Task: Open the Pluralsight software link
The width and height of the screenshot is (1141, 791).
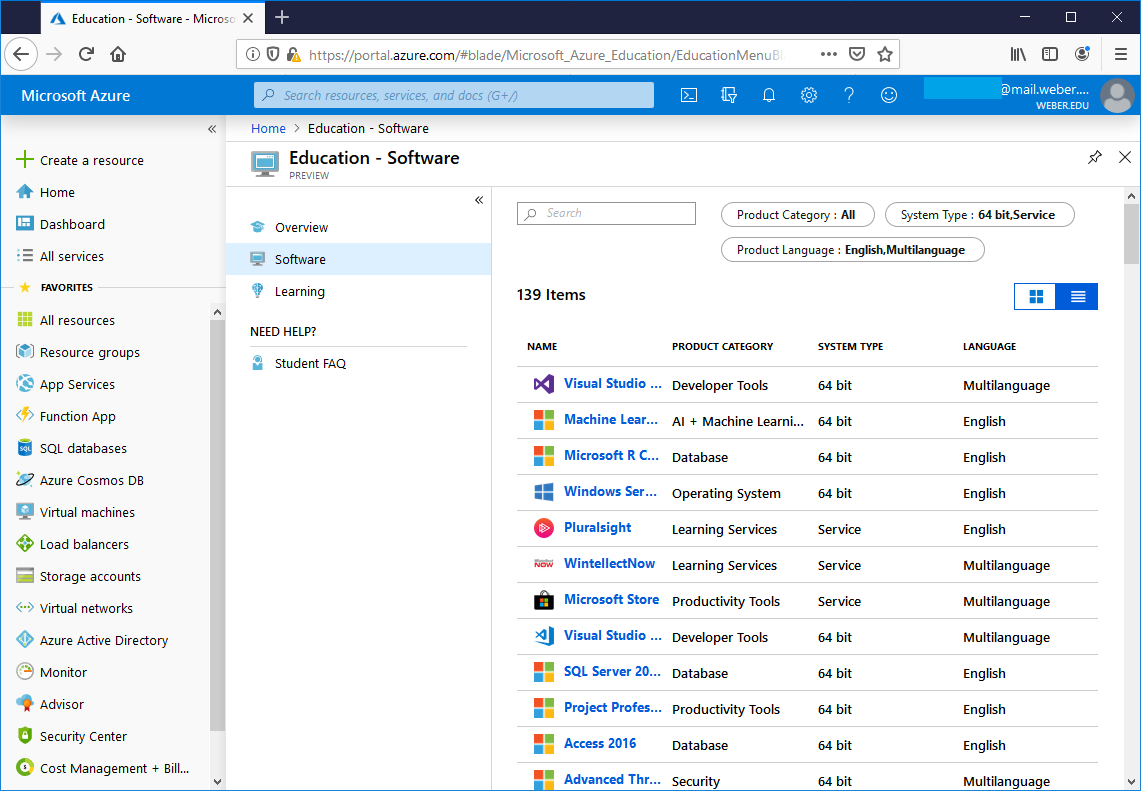Action: coord(597,528)
